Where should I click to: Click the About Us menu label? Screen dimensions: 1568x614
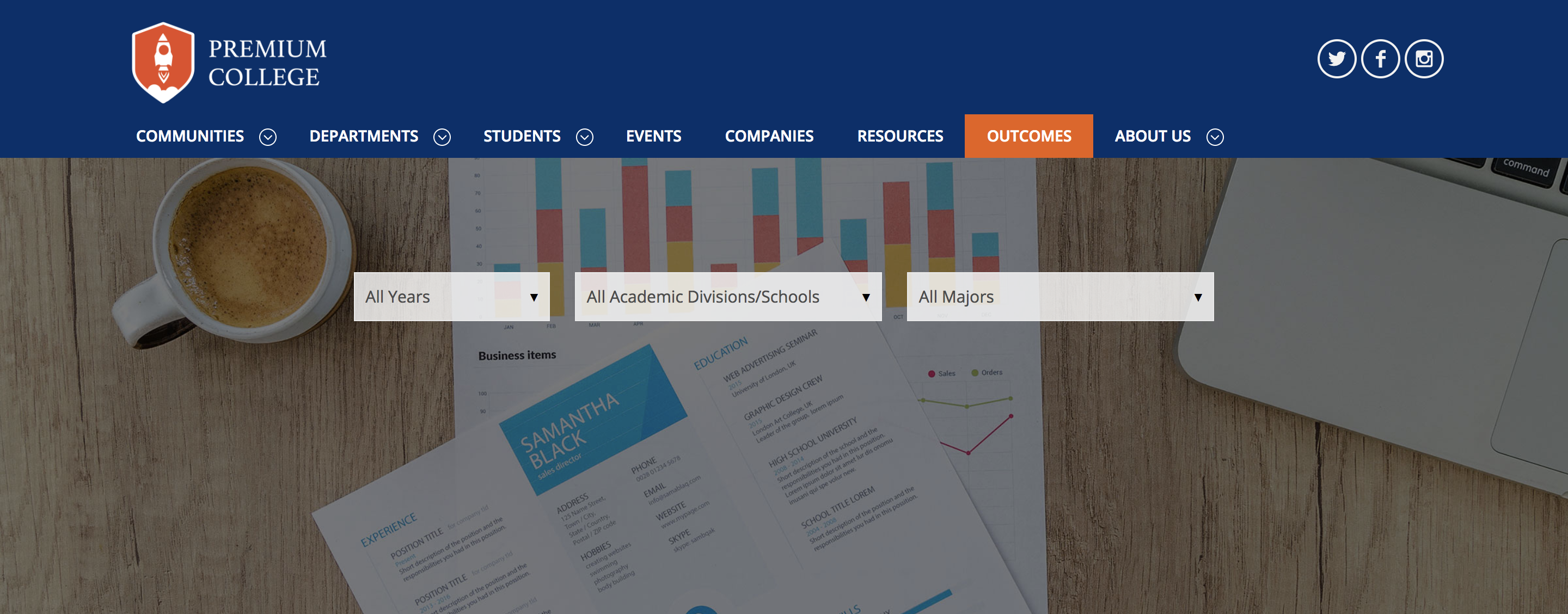pyautogui.click(x=1152, y=136)
